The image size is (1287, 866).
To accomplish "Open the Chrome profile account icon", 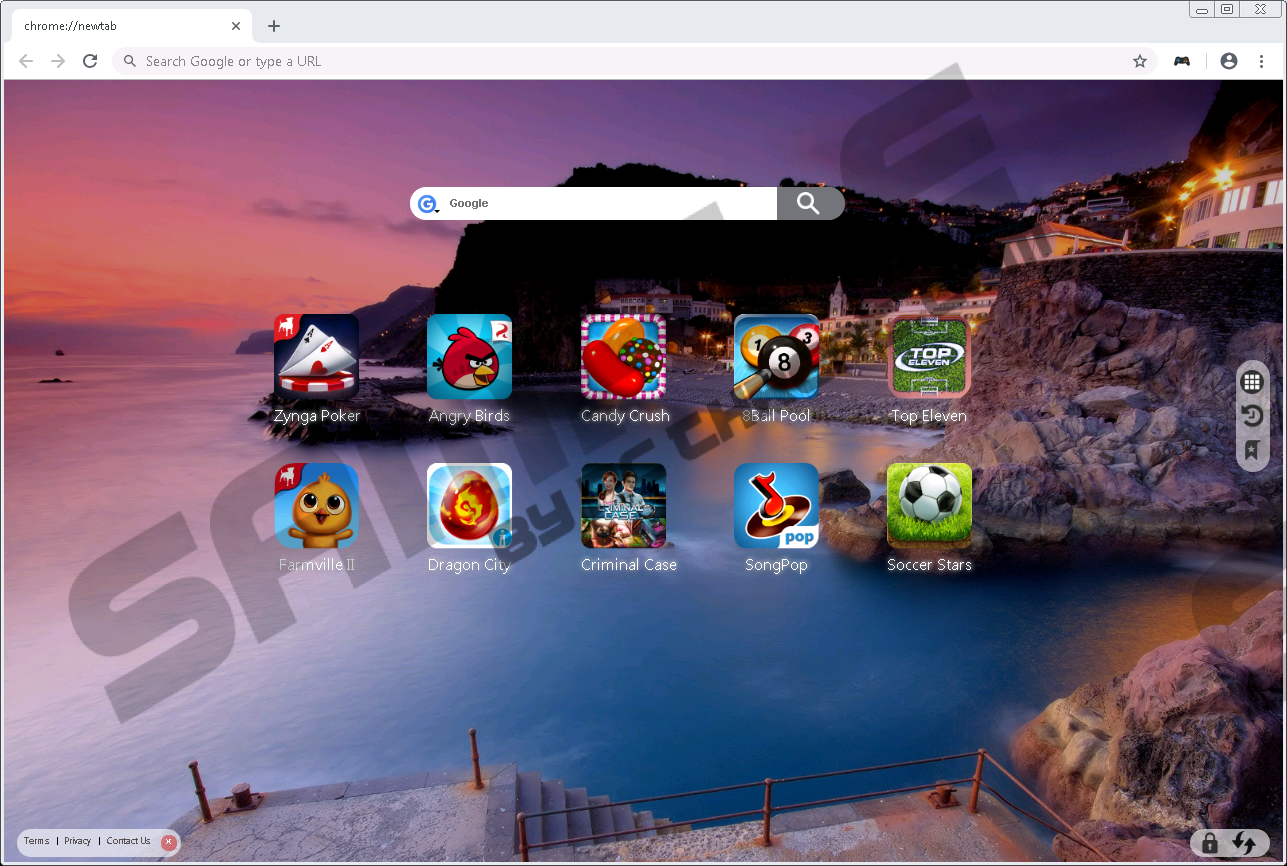I will pyautogui.click(x=1229, y=61).
